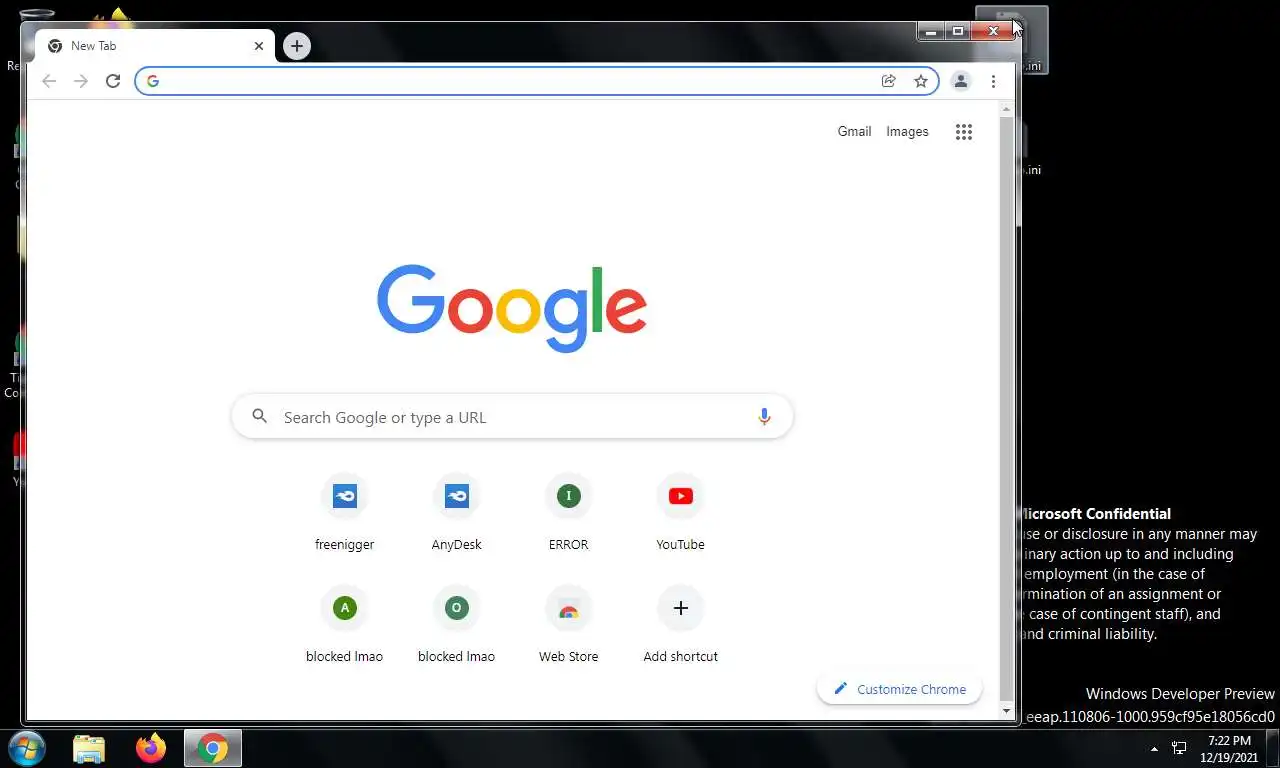Open the Windows Start button
The height and width of the screenshot is (768, 1280).
pyautogui.click(x=27, y=748)
